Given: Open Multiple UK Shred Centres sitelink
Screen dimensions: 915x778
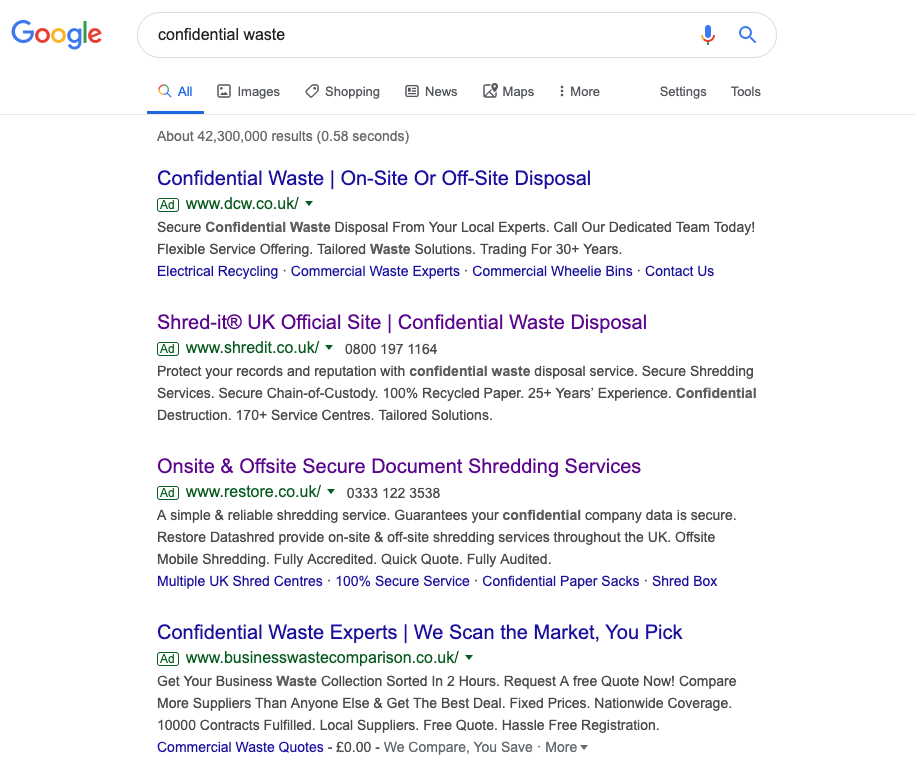Looking at the screenshot, I should coord(240,581).
